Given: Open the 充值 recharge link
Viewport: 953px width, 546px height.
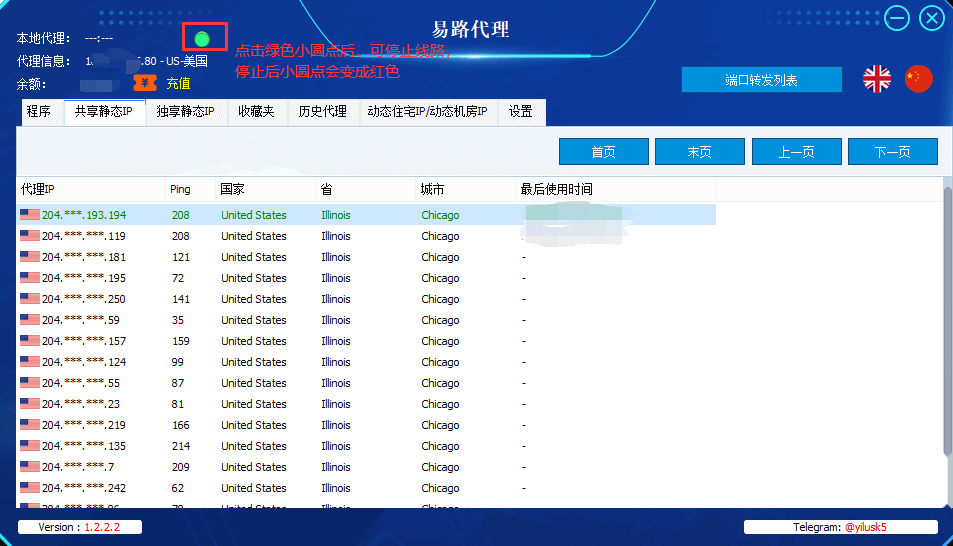Looking at the screenshot, I should [x=178, y=83].
